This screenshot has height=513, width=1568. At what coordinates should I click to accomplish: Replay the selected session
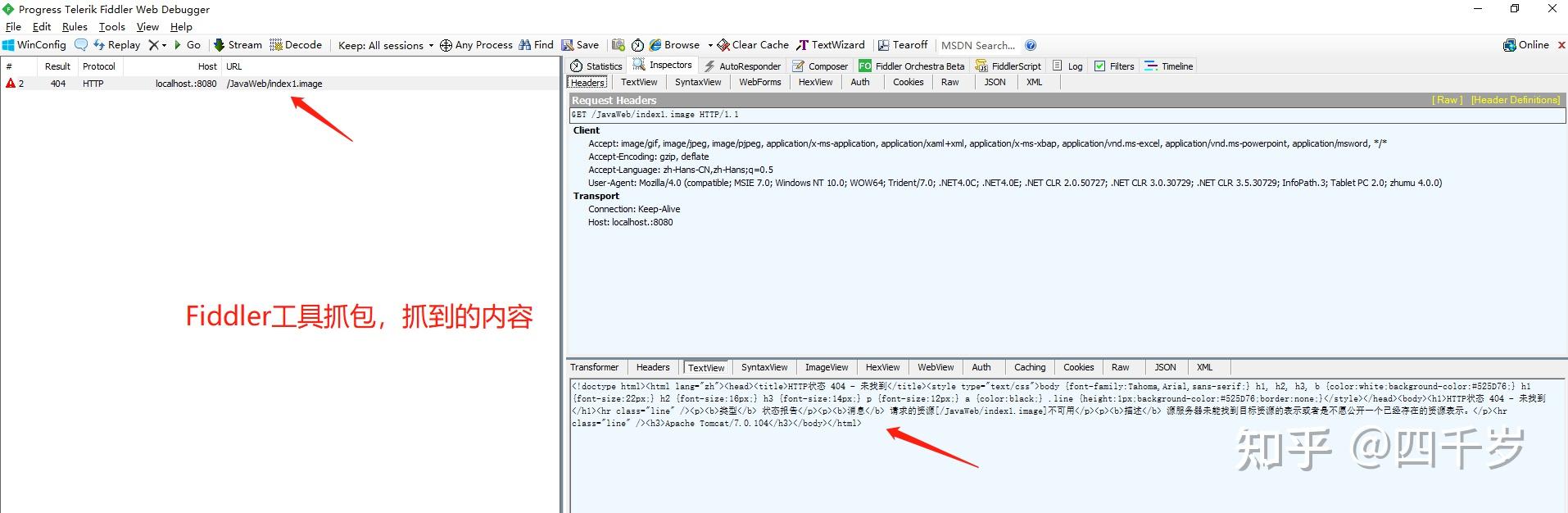click(x=116, y=45)
